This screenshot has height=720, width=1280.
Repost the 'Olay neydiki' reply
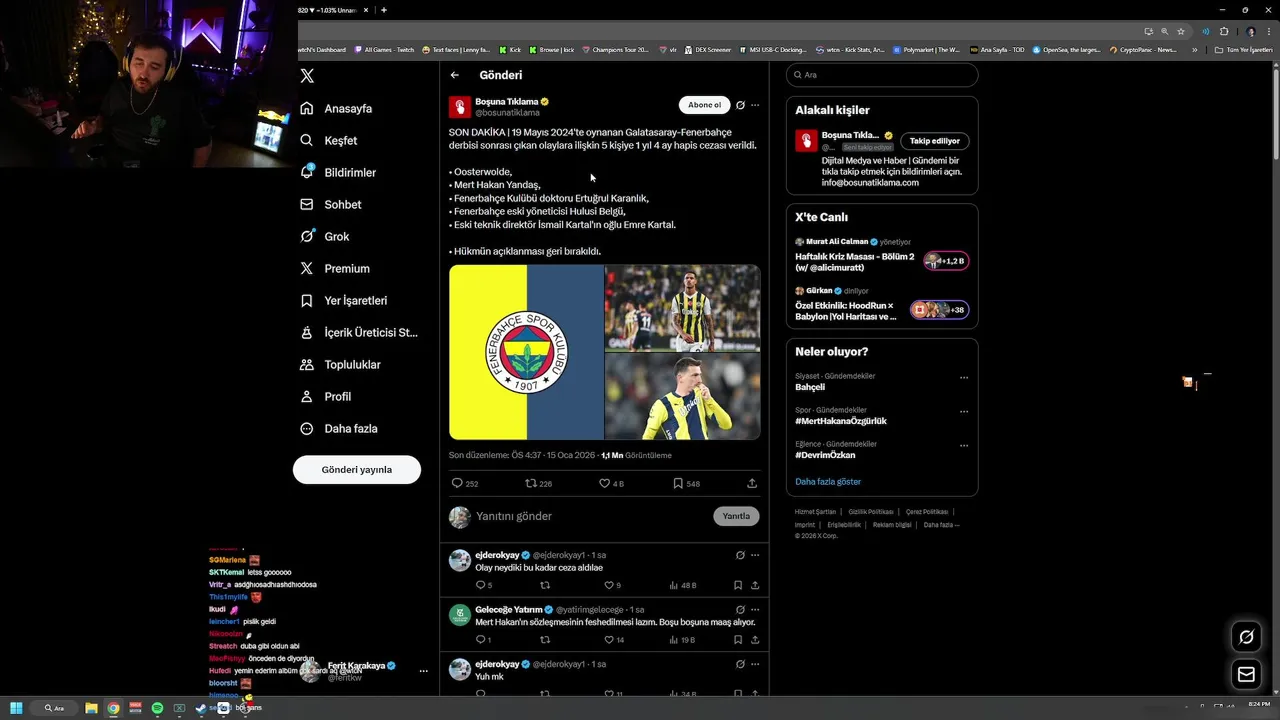(x=545, y=585)
